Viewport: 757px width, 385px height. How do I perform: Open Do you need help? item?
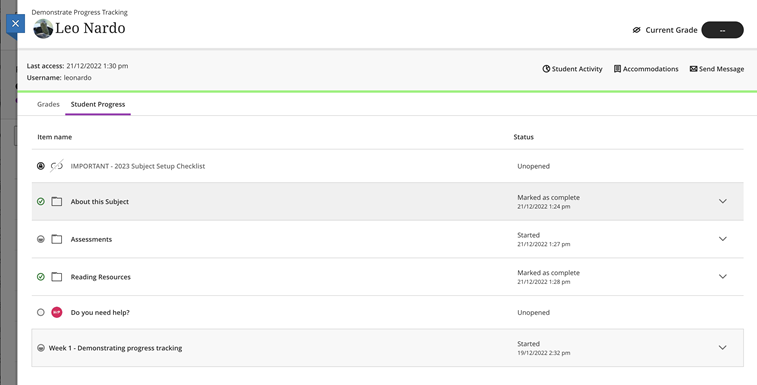click(x=100, y=313)
